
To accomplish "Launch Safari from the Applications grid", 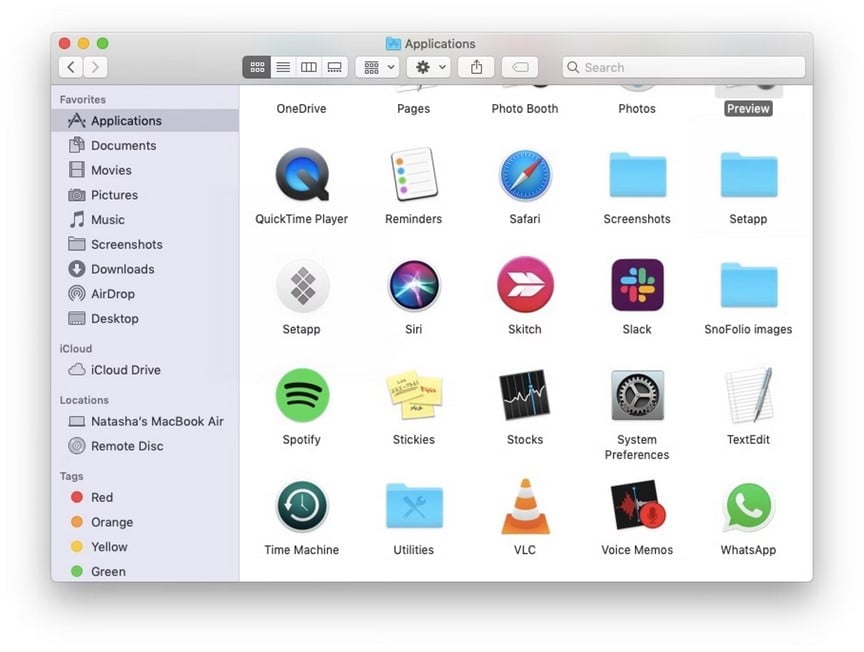I will [524, 176].
